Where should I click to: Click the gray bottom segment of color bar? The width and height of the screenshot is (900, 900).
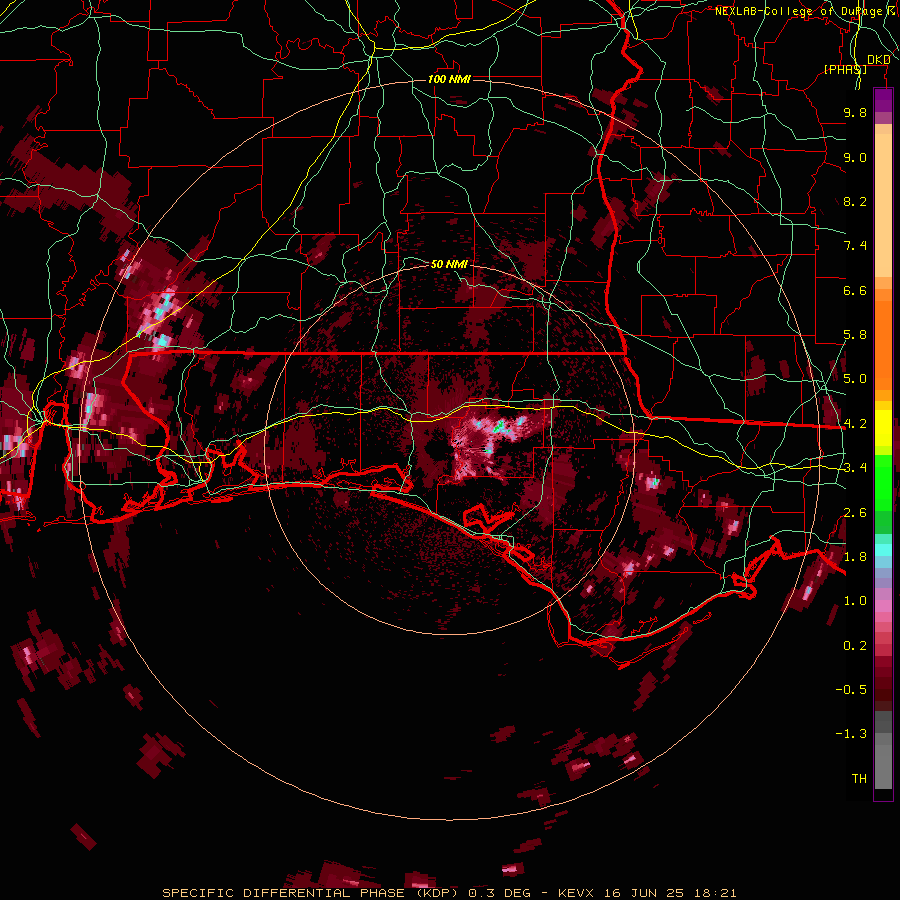(x=883, y=752)
